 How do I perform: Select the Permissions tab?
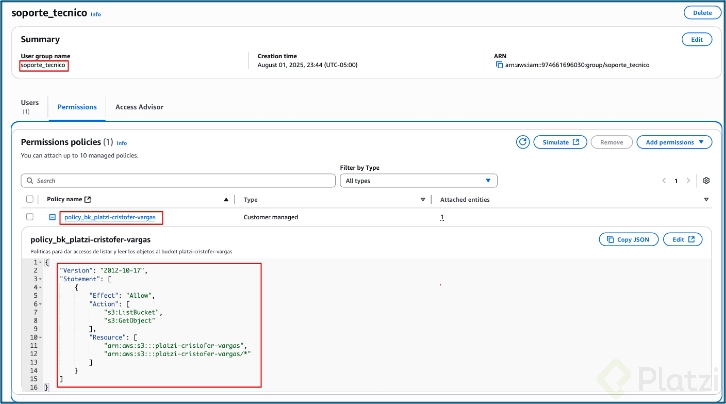point(77,107)
